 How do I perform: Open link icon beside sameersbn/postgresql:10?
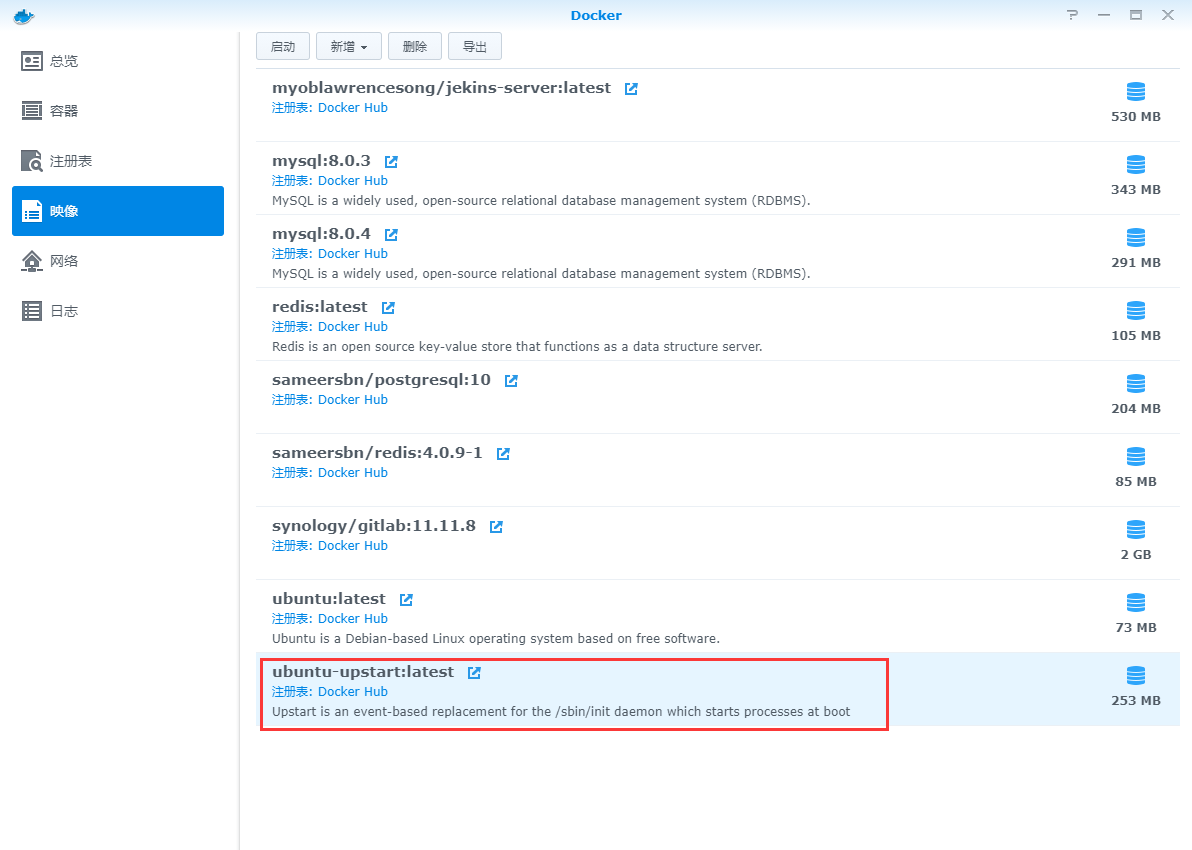[511, 381]
